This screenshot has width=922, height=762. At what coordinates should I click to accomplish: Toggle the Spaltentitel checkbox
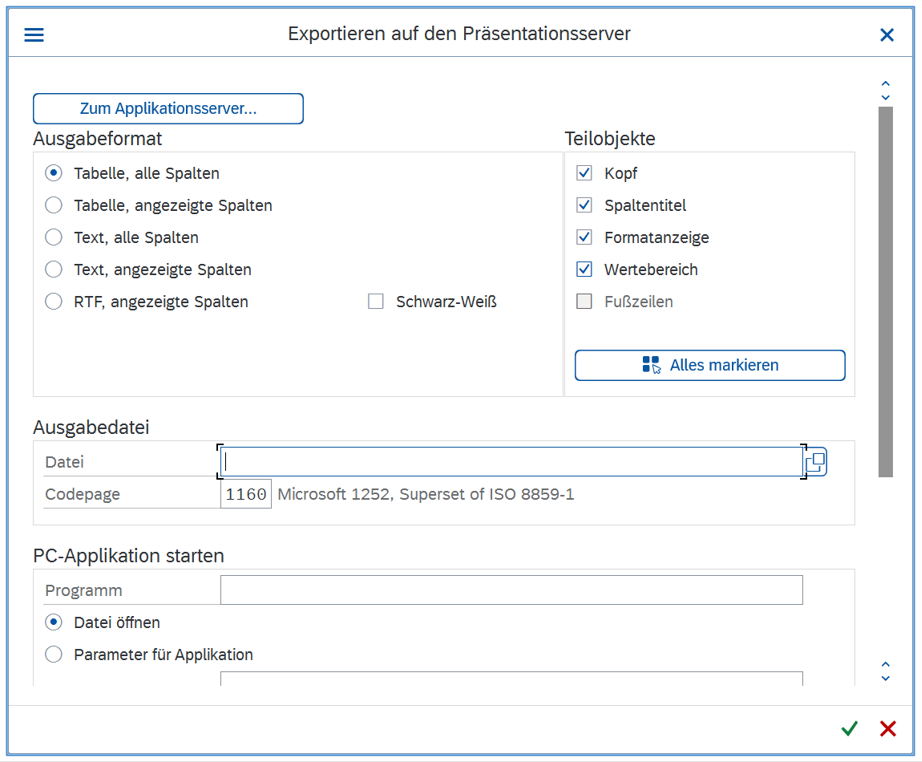pyautogui.click(x=585, y=206)
